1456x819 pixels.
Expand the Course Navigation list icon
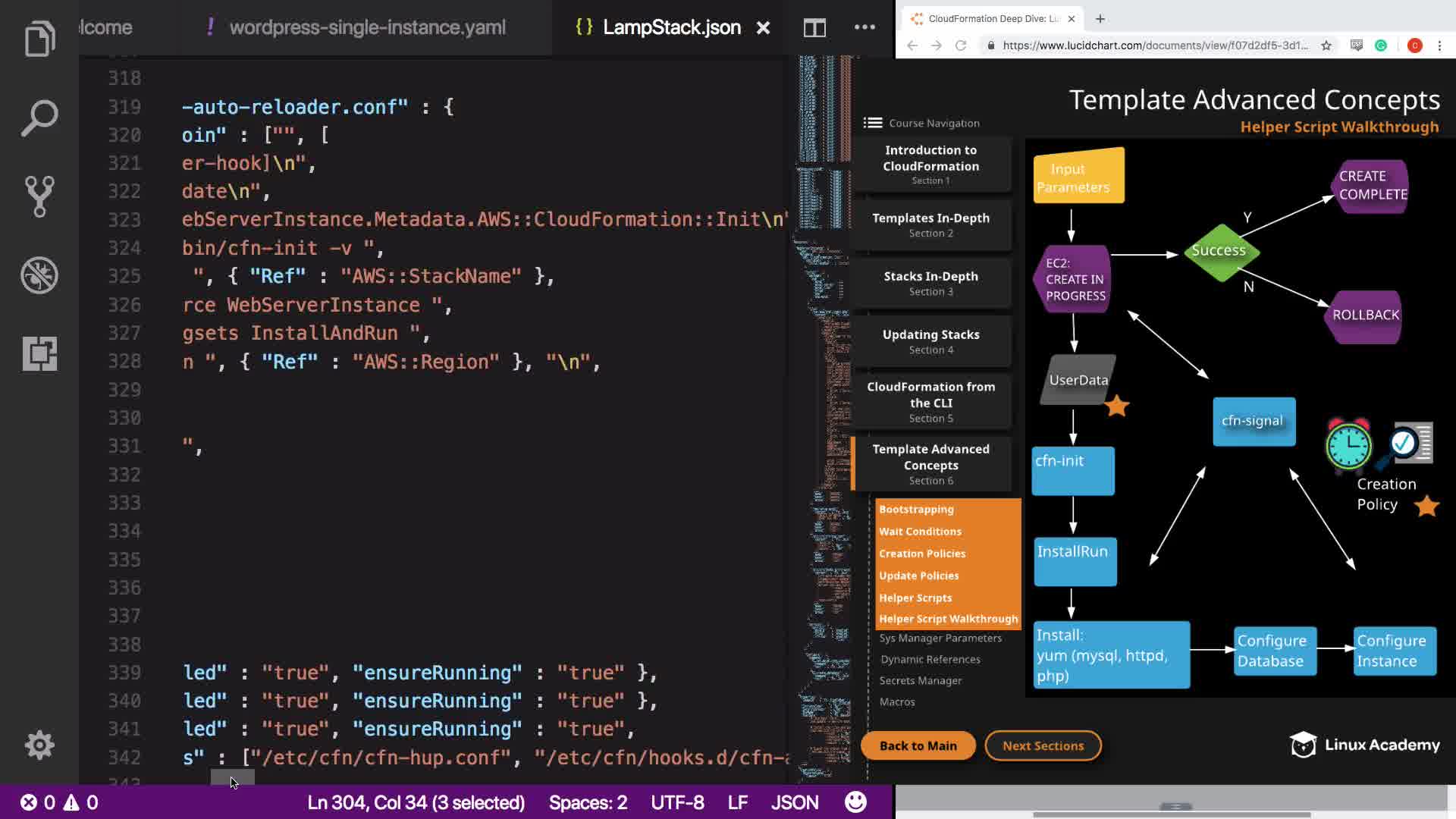pyautogui.click(x=873, y=123)
